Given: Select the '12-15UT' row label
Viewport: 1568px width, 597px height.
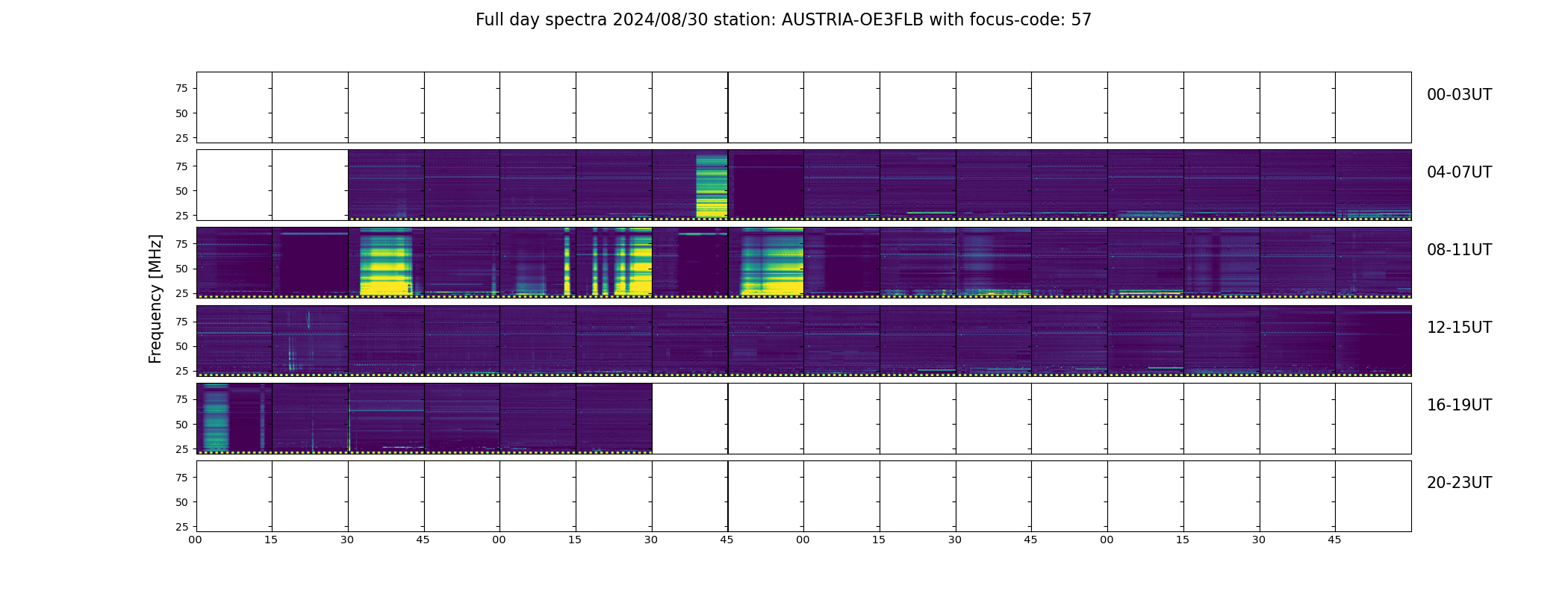Looking at the screenshot, I should coord(1459,328).
